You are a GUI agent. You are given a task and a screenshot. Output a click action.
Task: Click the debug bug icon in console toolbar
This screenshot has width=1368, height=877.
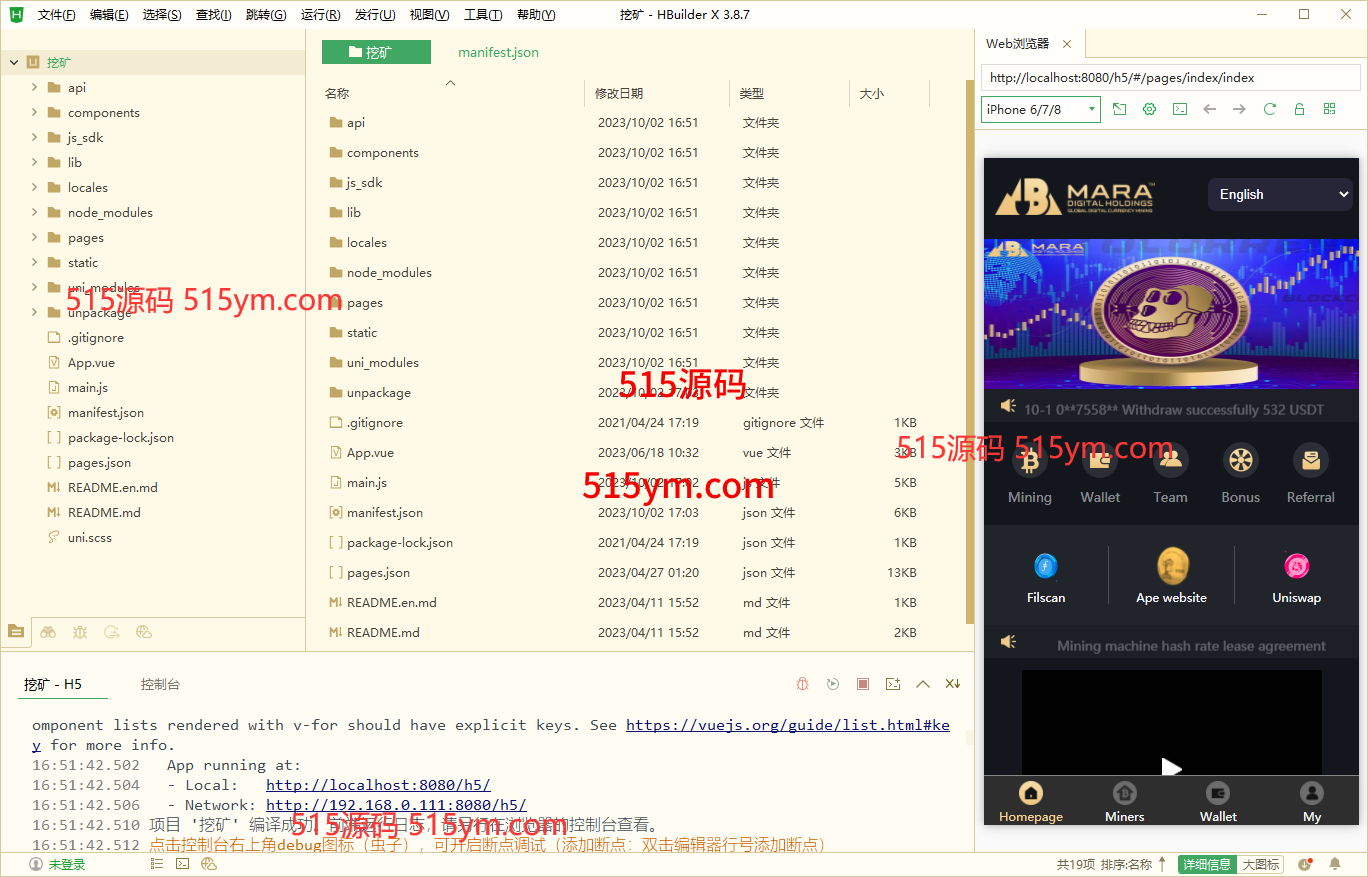click(802, 684)
